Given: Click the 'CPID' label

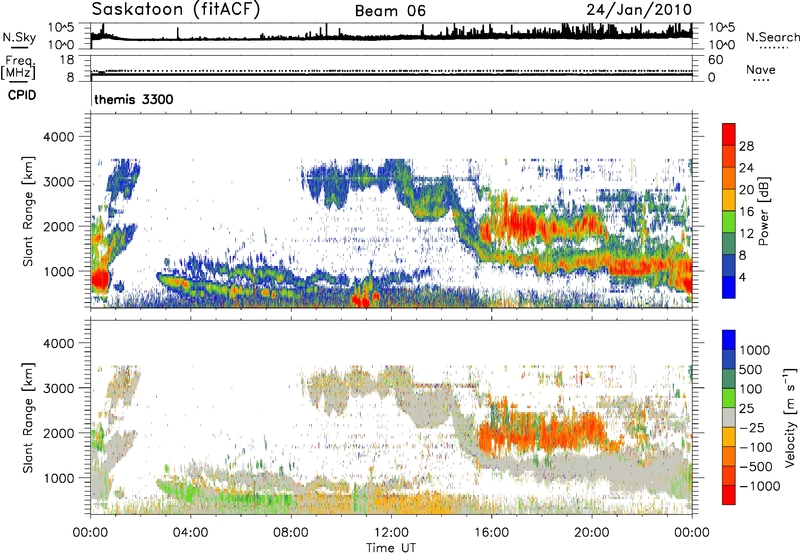Looking at the screenshot, I should click(x=22, y=95).
